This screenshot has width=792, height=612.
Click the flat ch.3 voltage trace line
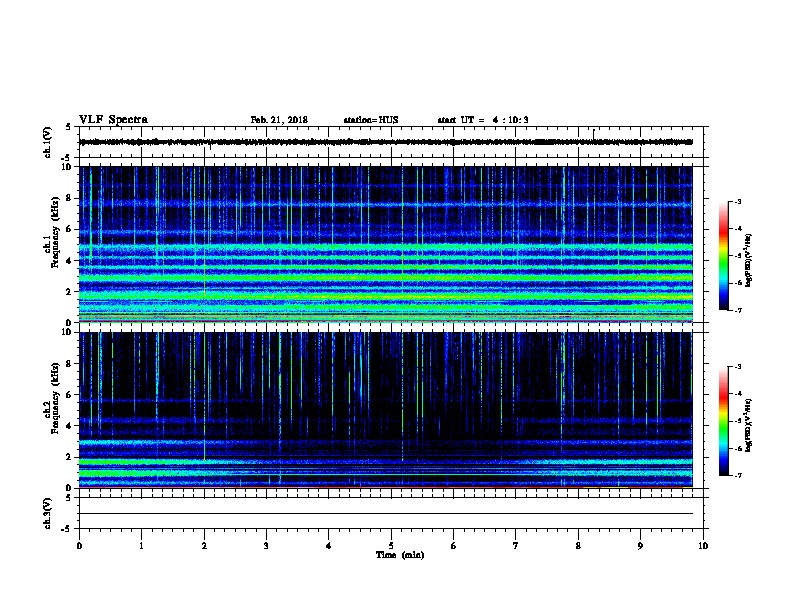tap(386, 514)
